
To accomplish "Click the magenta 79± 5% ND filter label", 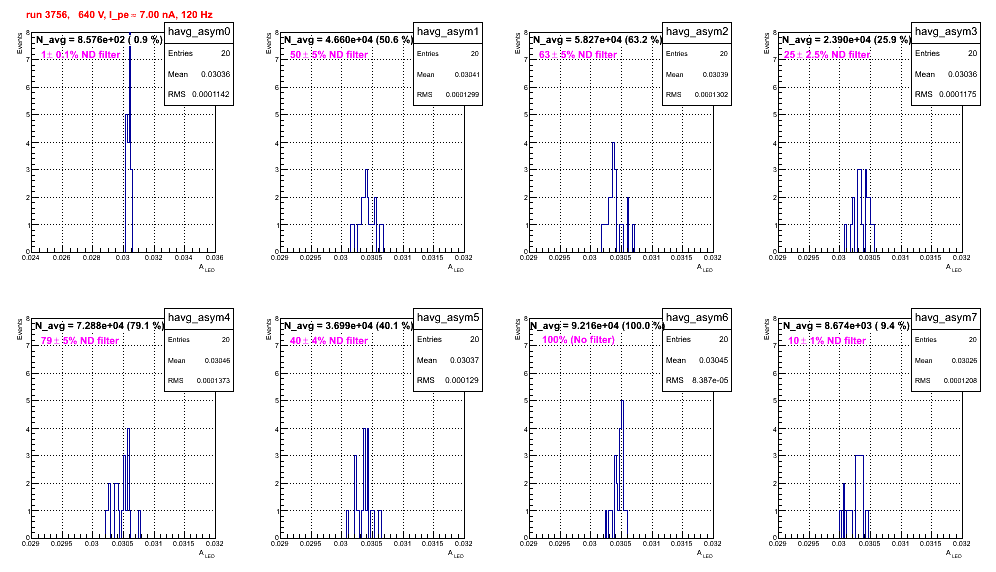I will (x=80, y=341).
